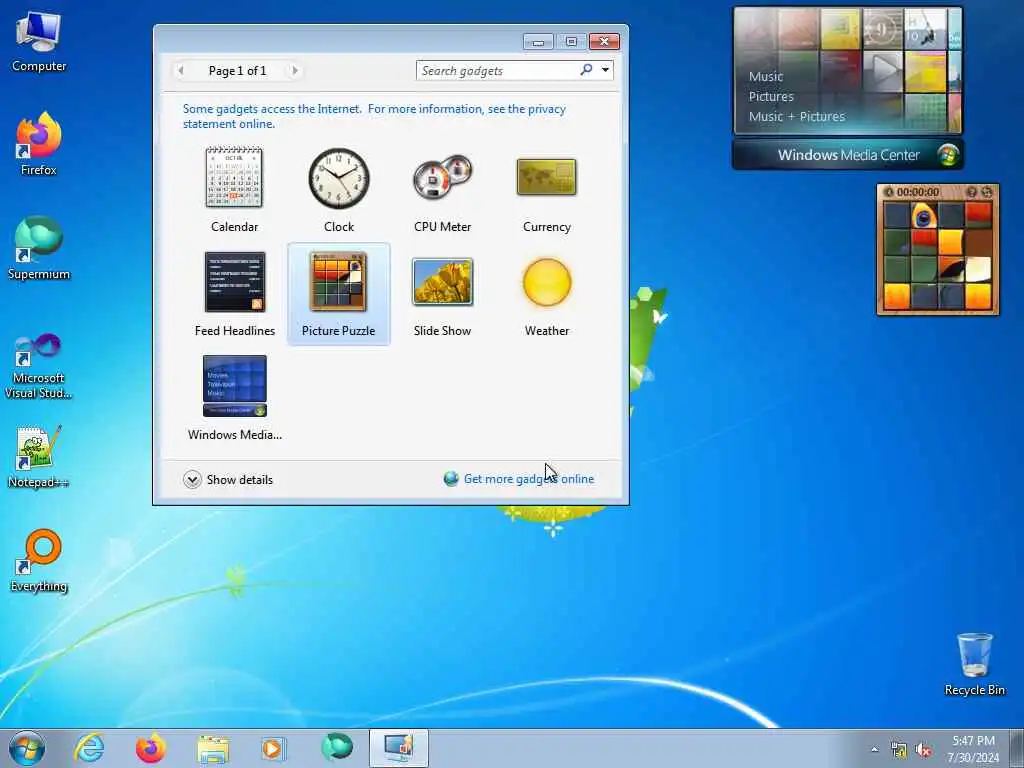Open Get more gadgets online link
Viewport: 1024px width, 768px height.
tap(528, 479)
